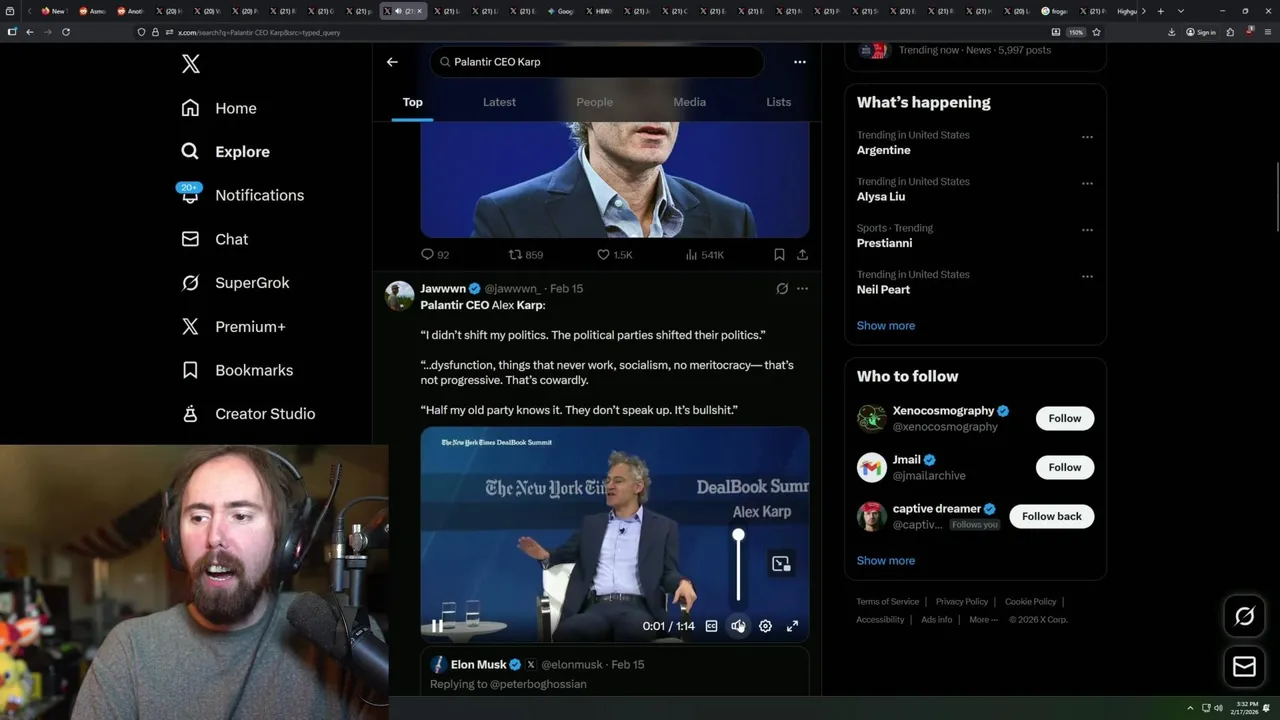Viewport: 1280px width, 720px height.
Task: Open Bookmarks in sidebar
Action: [x=237, y=370]
